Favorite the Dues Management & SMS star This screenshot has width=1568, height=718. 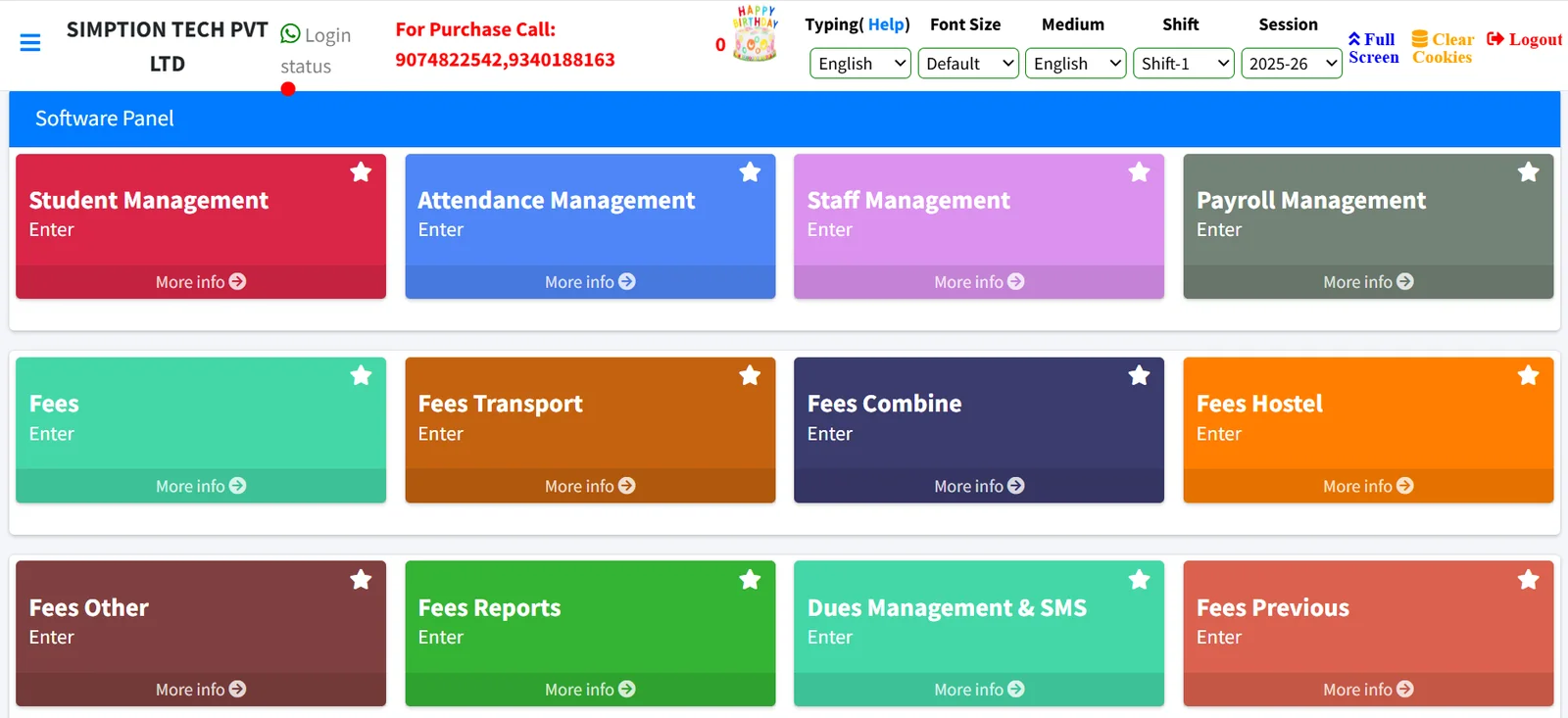tap(1139, 580)
